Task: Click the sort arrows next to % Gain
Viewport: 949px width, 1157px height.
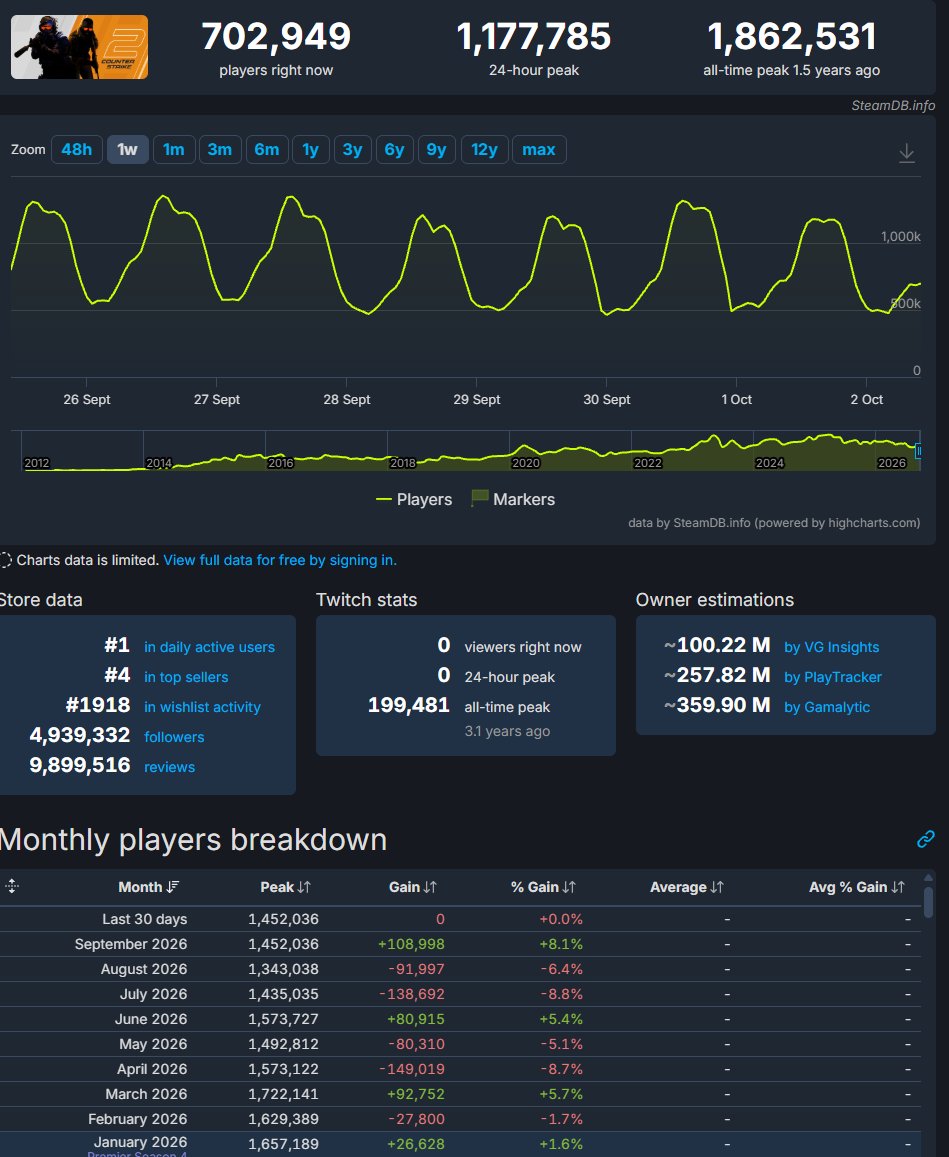Action: pyautogui.click(x=569, y=887)
